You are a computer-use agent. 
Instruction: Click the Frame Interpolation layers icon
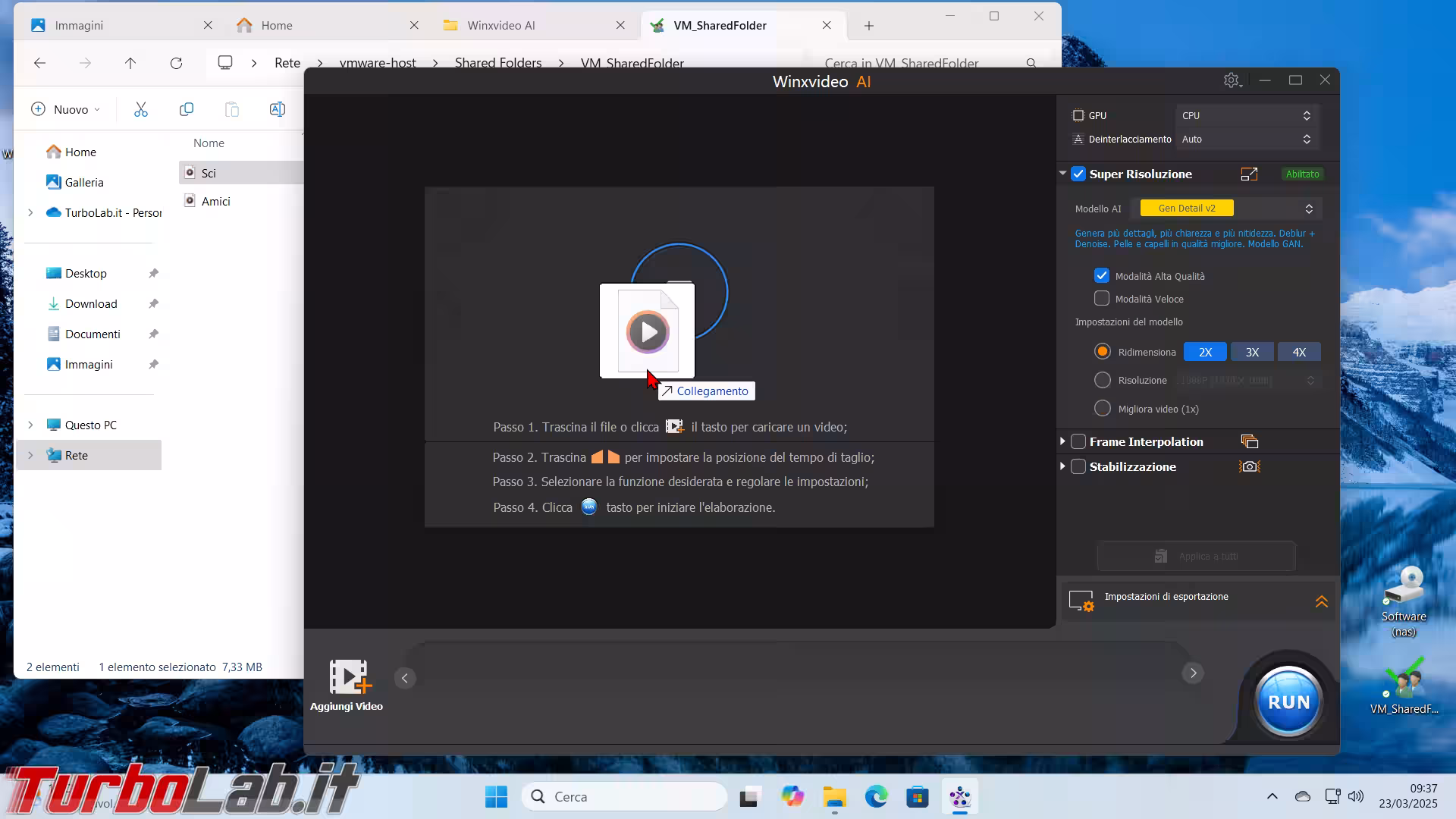click(x=1249, y=441)
